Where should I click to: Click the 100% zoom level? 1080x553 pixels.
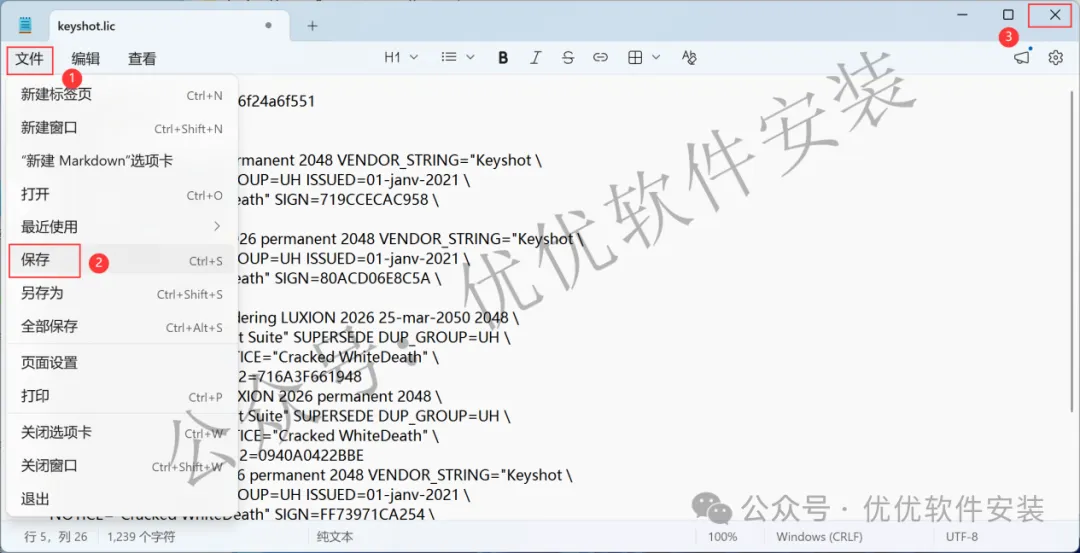coord(723,536)
